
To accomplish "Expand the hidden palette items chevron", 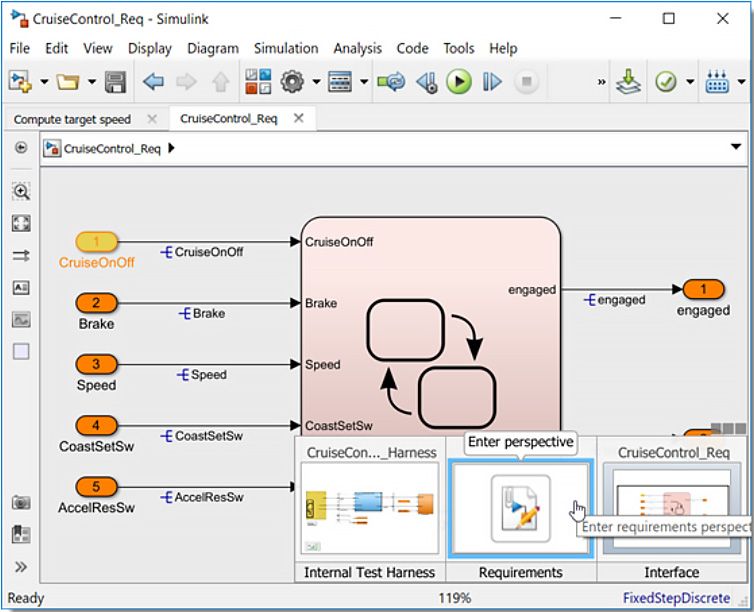I will pos(21,567).
